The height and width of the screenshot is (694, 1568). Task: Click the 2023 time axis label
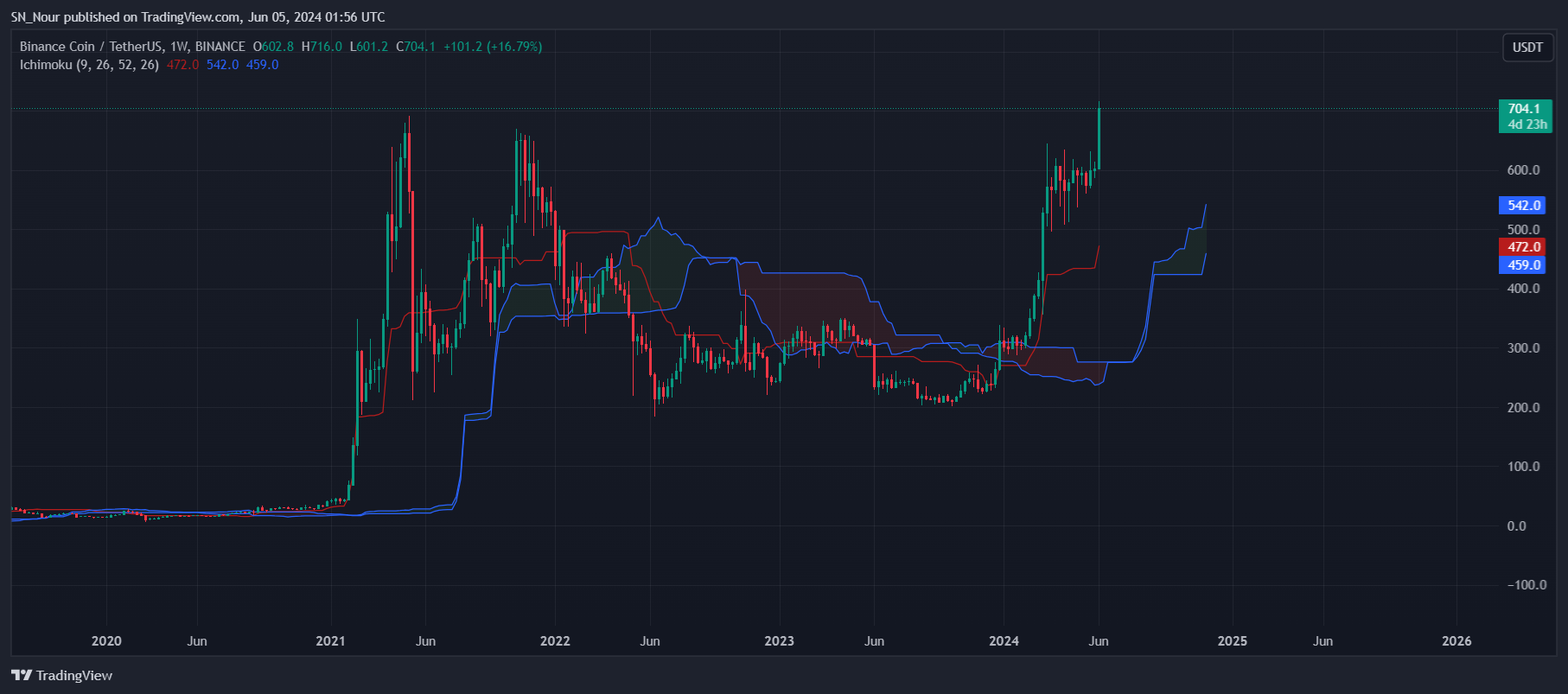[x=779, y=641]
